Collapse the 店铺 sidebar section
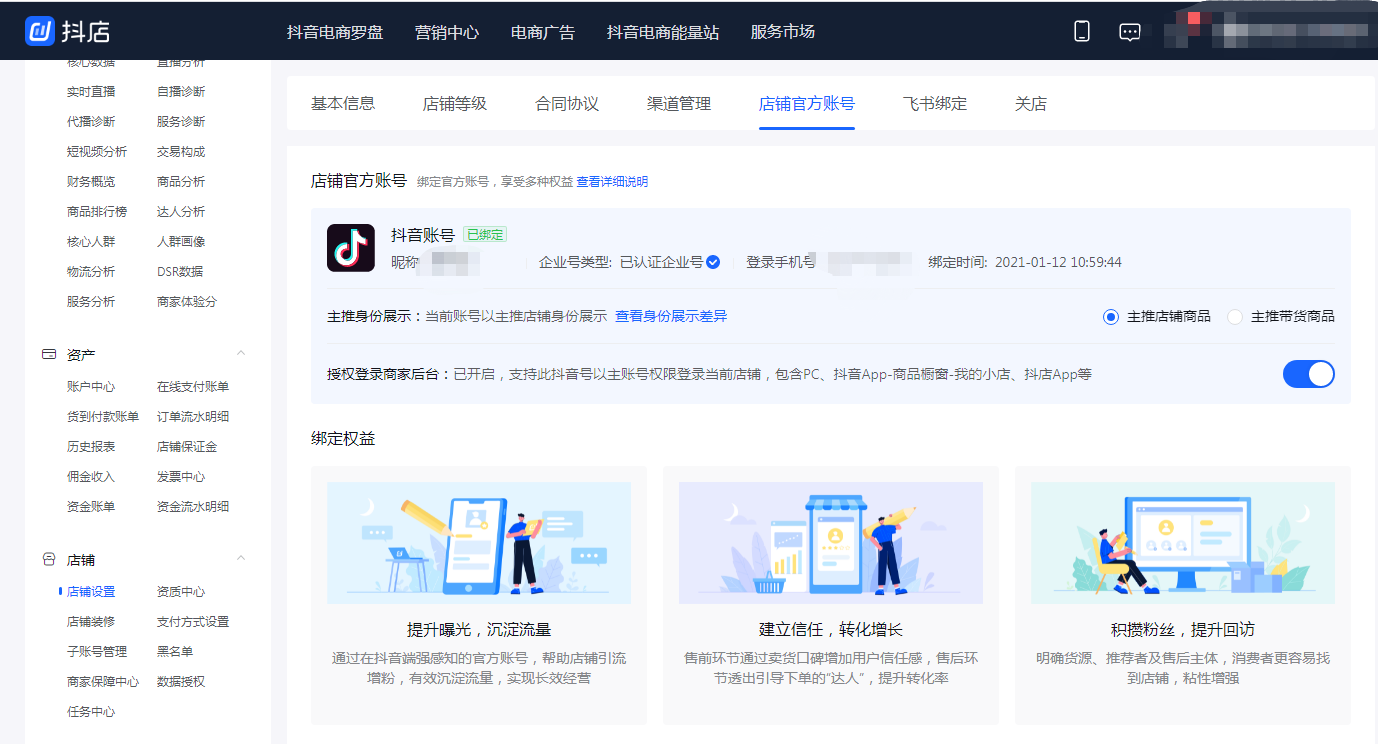The height and width of the screenshot is (744, 1378). pos(240,558)
